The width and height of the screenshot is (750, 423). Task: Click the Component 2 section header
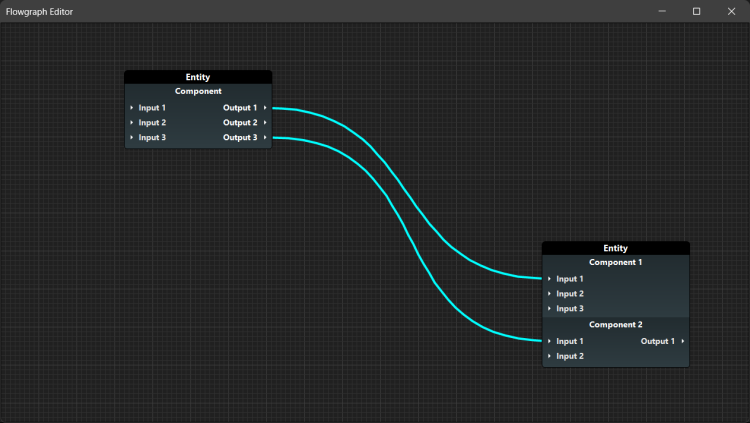pyautogui.click(x=616, y=325)
